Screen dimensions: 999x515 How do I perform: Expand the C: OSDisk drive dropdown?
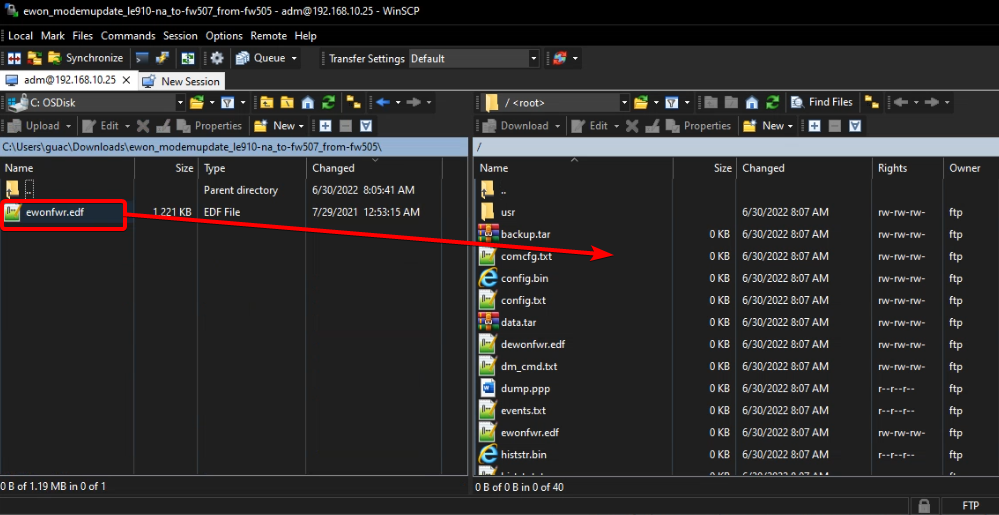tap(180, 102)
